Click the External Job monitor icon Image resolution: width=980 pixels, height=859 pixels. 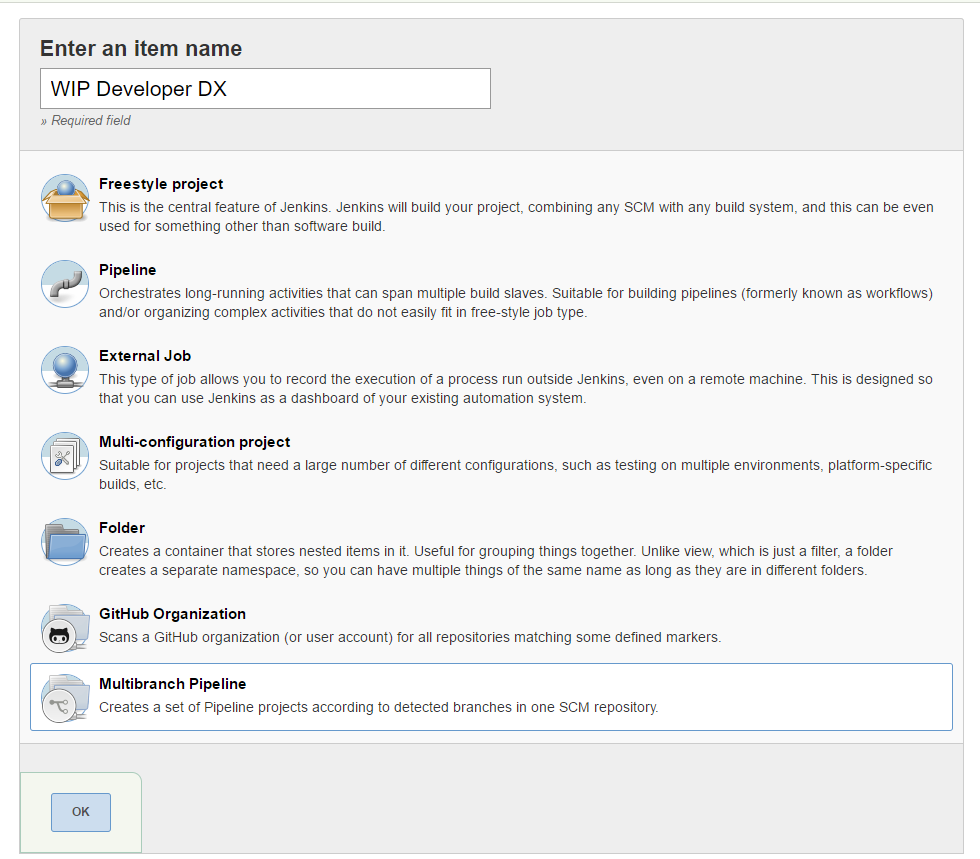(x=65, y=370)
